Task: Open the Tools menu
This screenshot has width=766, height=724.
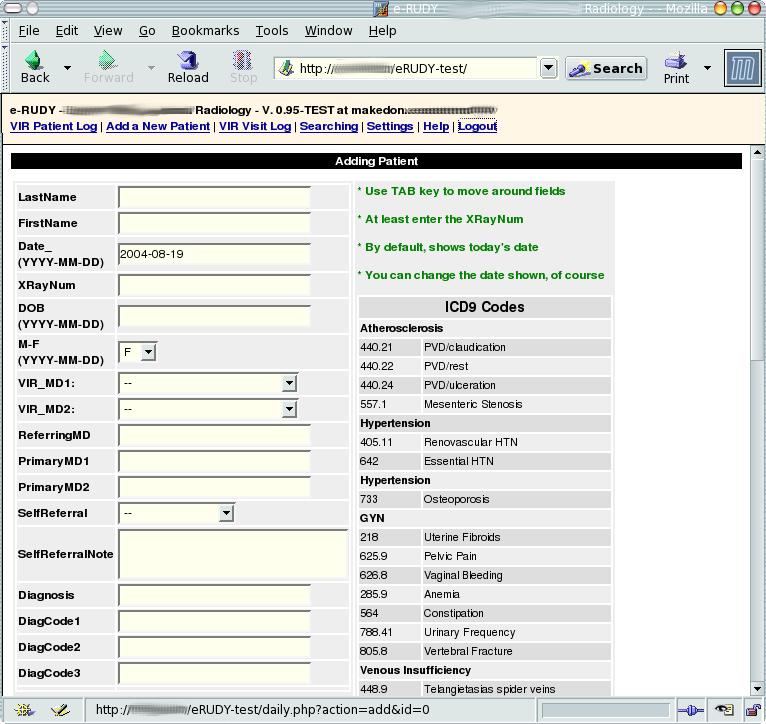Action: (272, 31)
